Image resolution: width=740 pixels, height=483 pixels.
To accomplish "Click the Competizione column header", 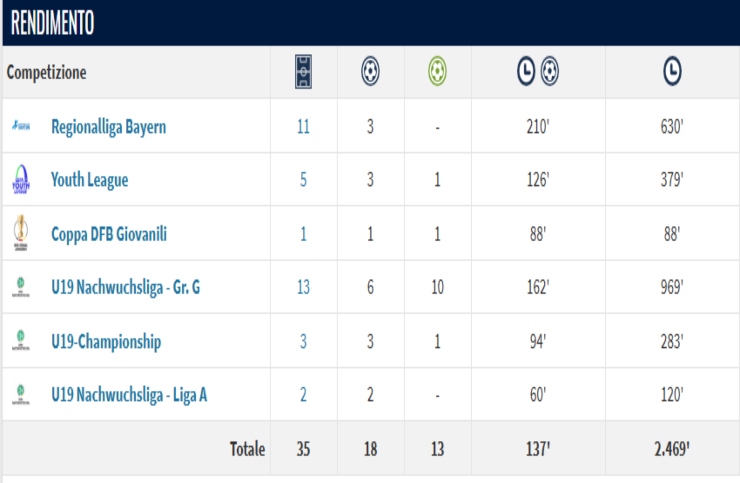I will coord(47,73).
